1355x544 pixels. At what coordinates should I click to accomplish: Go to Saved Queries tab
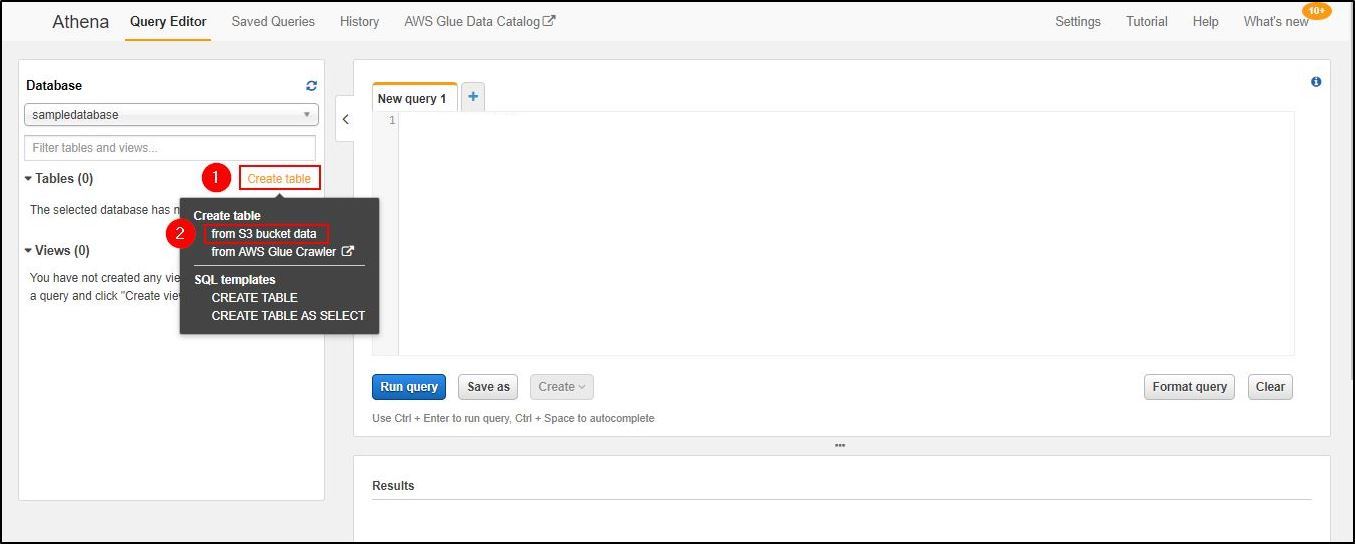pos(273,21)
